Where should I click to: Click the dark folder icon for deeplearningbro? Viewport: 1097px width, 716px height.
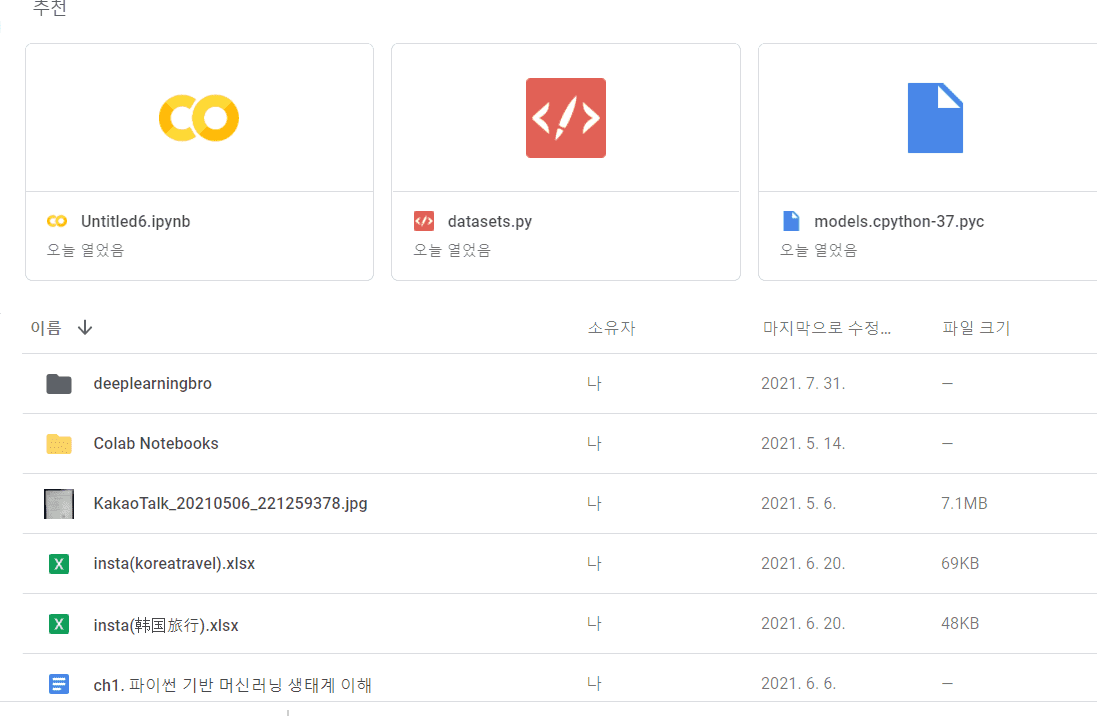click(59, 384)
